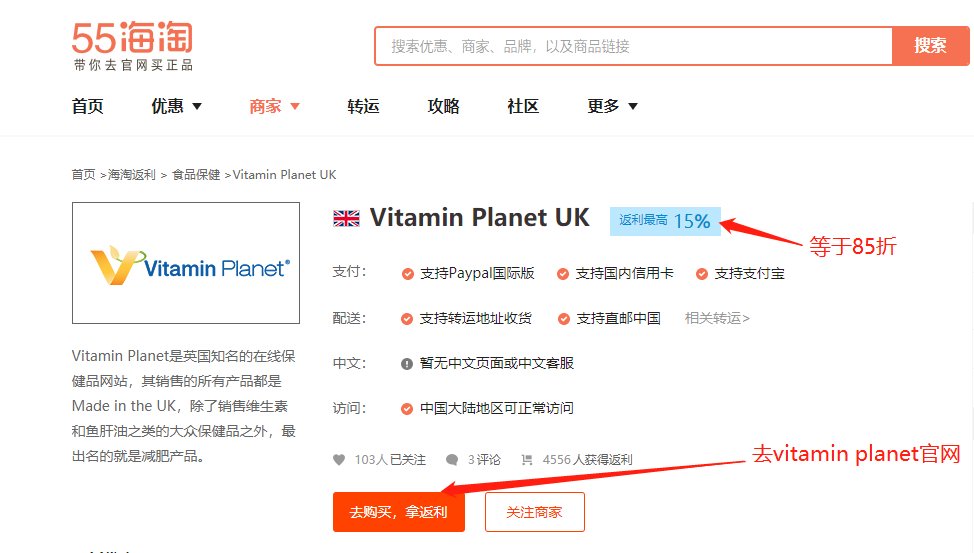Click the 关注商家 button

[534, 512]
